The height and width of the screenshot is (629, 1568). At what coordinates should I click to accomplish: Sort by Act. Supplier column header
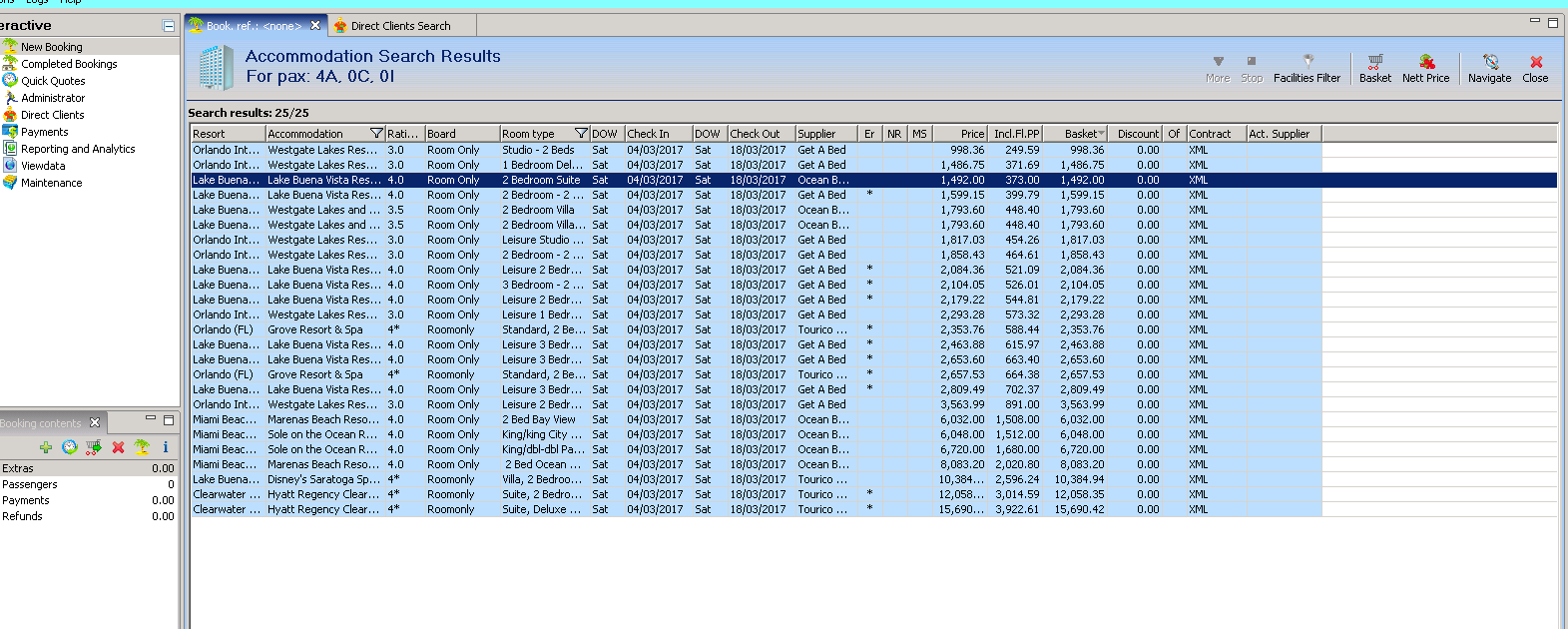pyautogui.click(x=1284, y=134)
